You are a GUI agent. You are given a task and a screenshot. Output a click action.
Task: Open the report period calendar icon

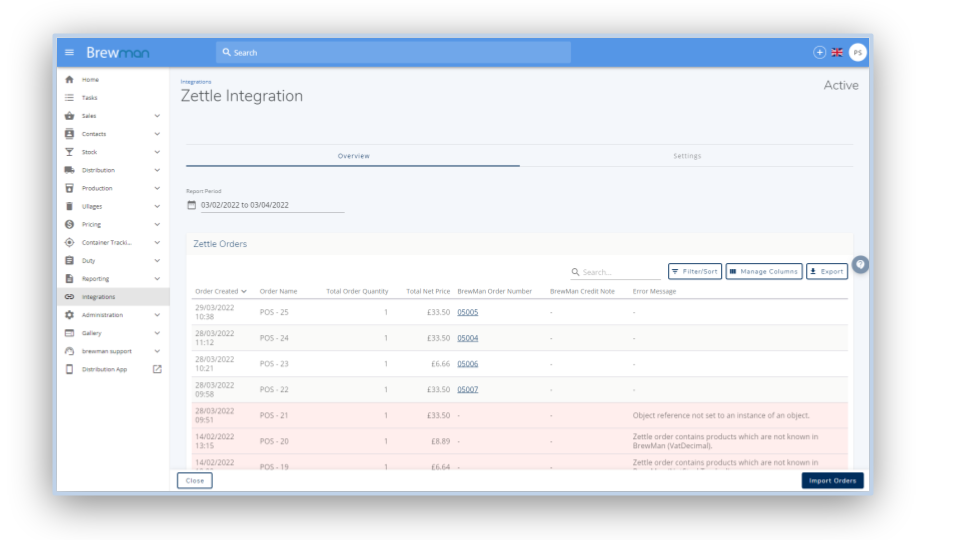click(192, 205)
